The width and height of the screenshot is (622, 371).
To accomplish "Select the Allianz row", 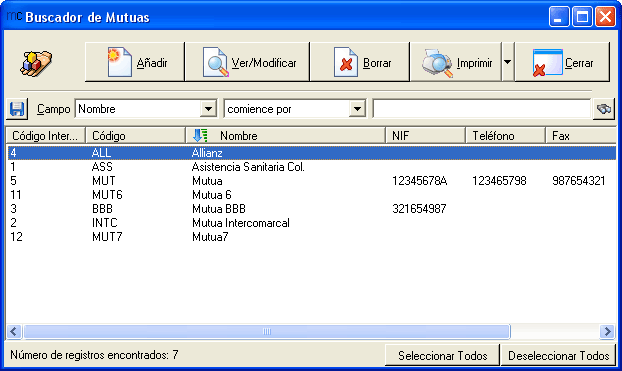I will pos(311,153).
